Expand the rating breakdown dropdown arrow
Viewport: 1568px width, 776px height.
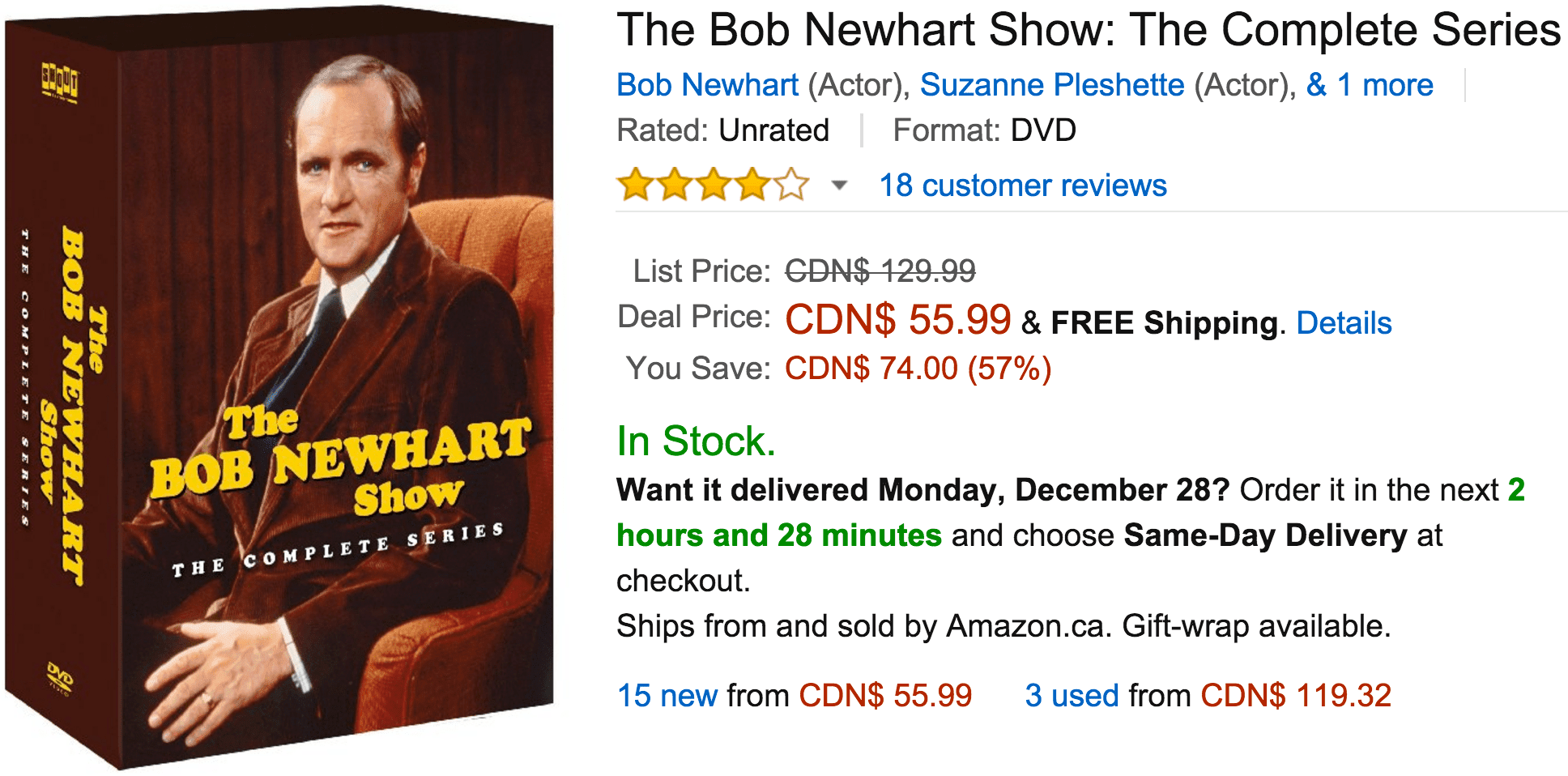point(840,185)
